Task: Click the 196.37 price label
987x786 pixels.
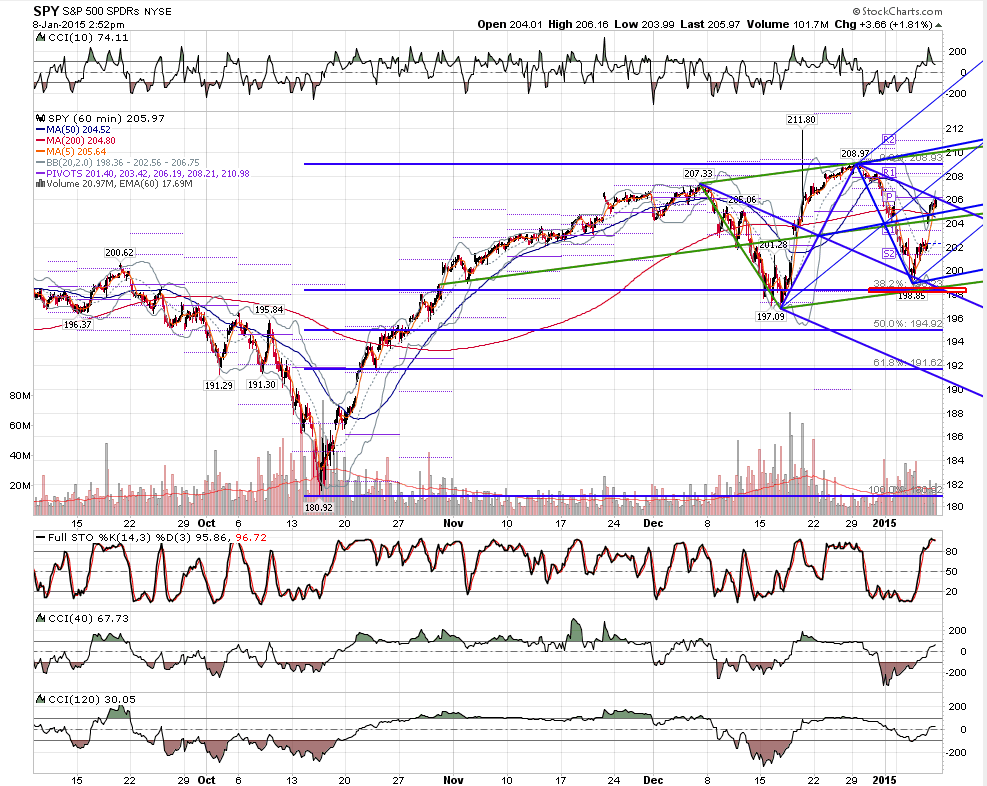Action: (x=77, y=325)
